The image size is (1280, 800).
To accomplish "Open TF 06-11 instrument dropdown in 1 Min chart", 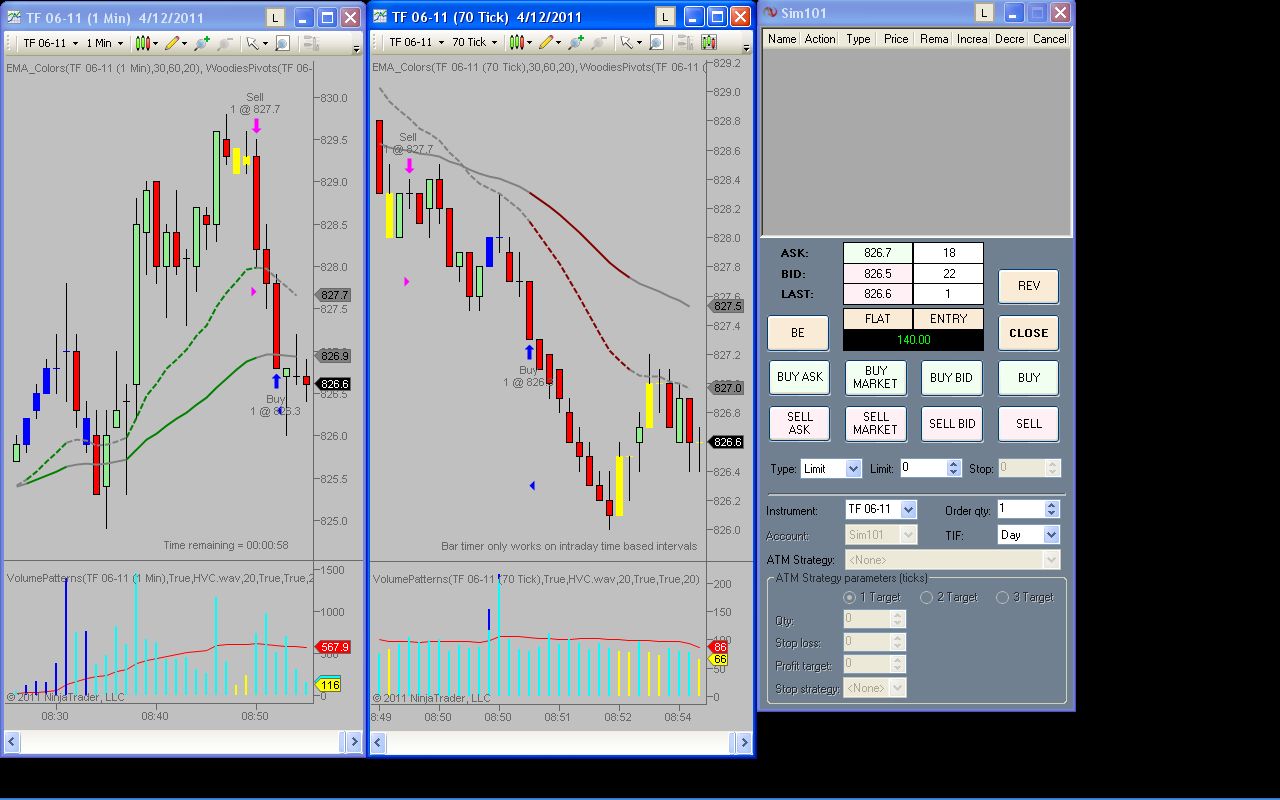I will (x=50, y=43).
